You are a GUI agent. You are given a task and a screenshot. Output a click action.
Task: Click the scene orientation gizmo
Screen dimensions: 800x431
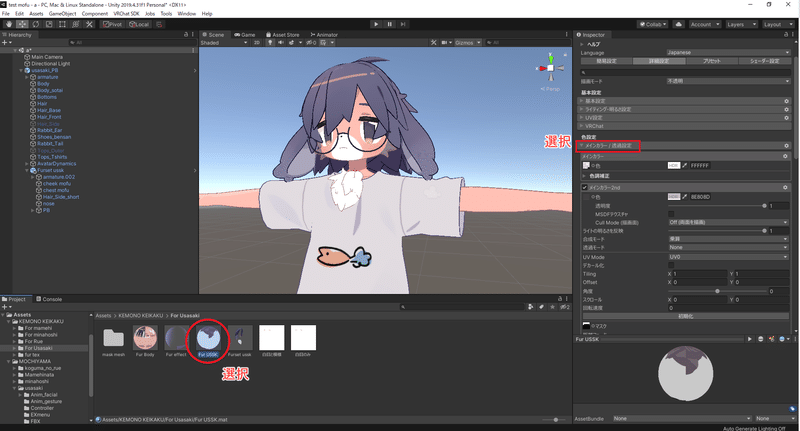[551, 67]
